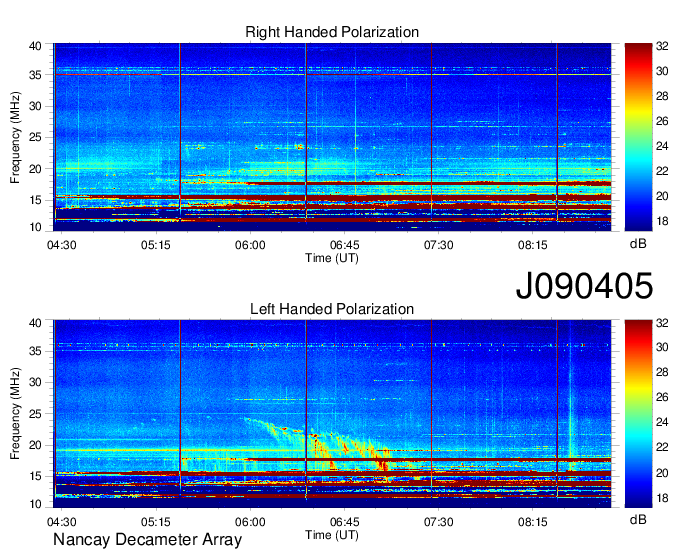Click the "Nancay Decameter Array" caption

click(x=147, y=540)
